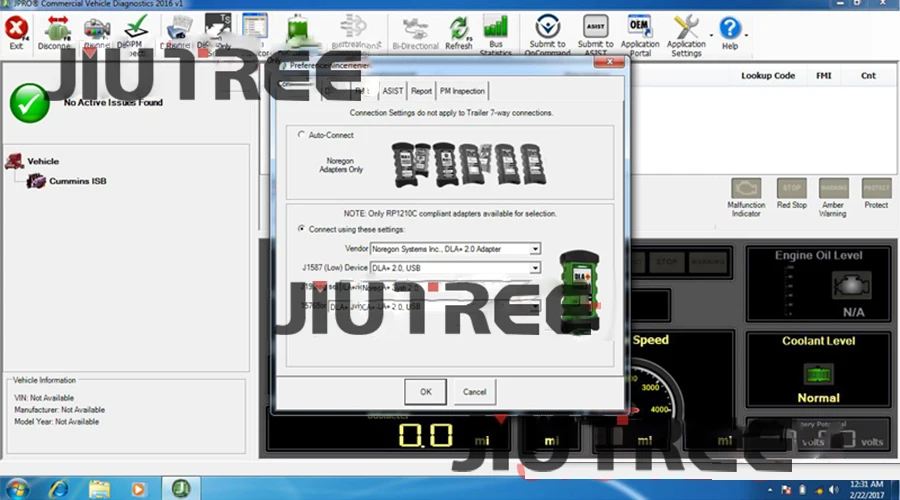Image resolution: width=900 pixels, height=500 pixels.
Task: Open the OEM Application Portal
Action: coord(639,26)
